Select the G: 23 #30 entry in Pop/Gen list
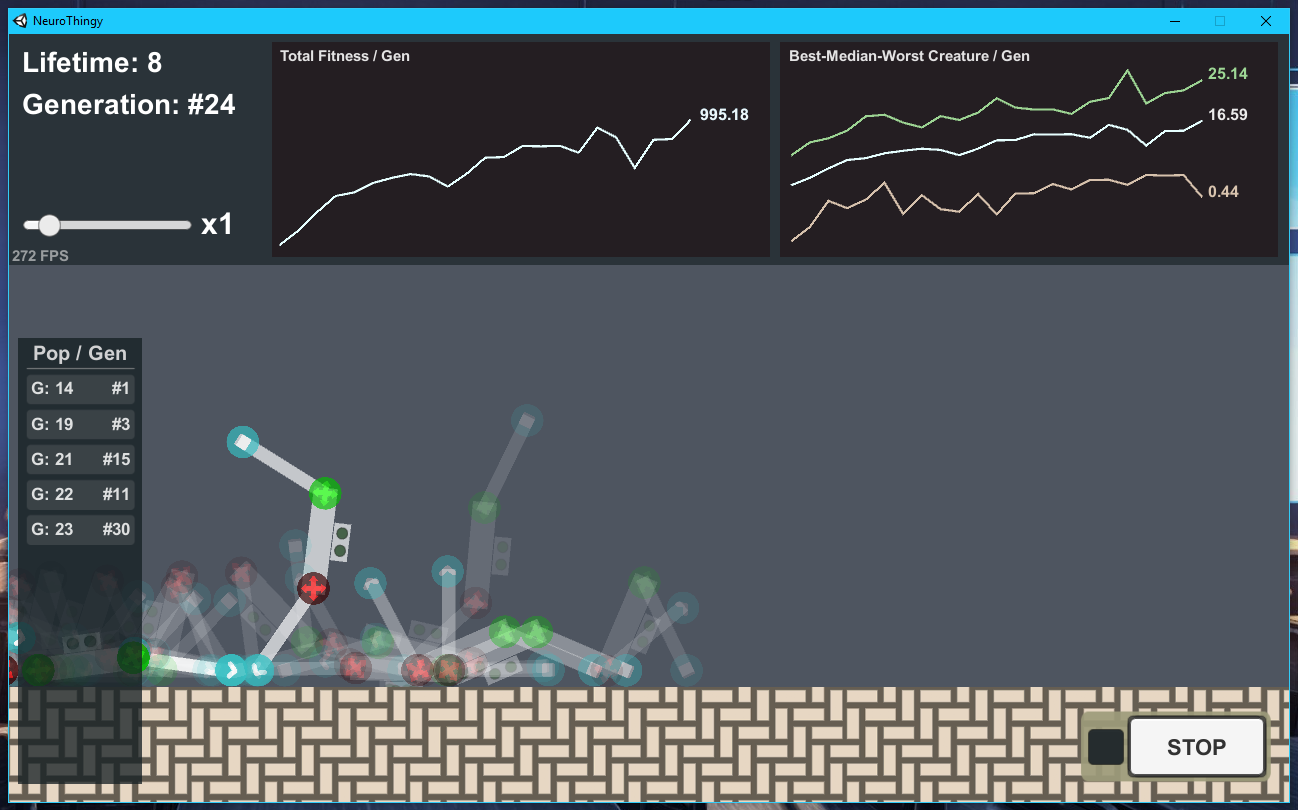The width and height of the screenshot is (1298, 810). (x=80, y=529)
